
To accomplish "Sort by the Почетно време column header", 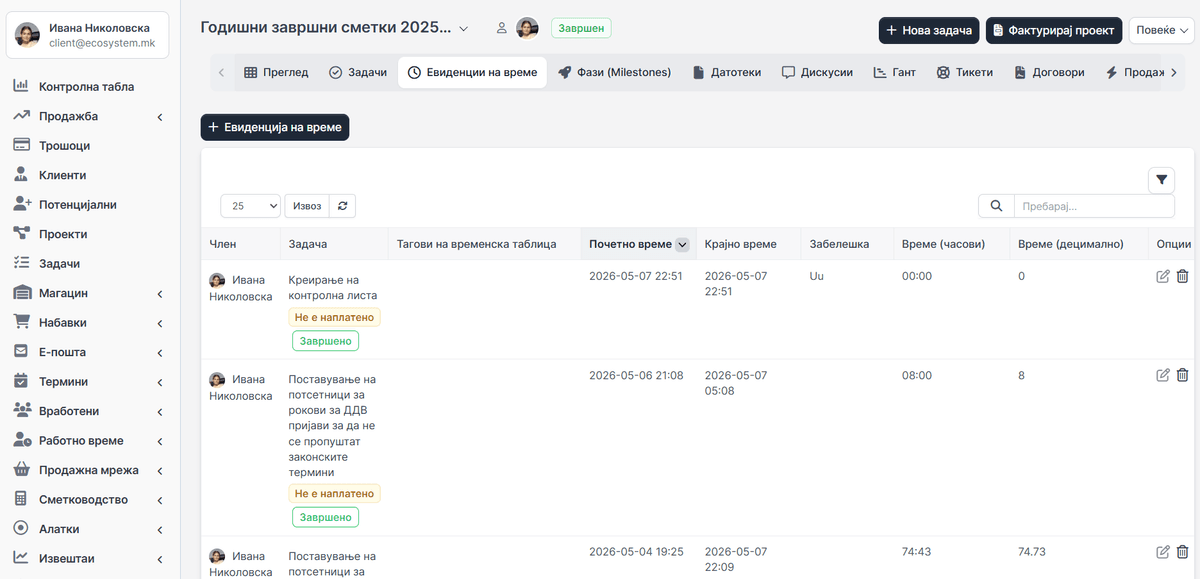I will tap(638, 244).
